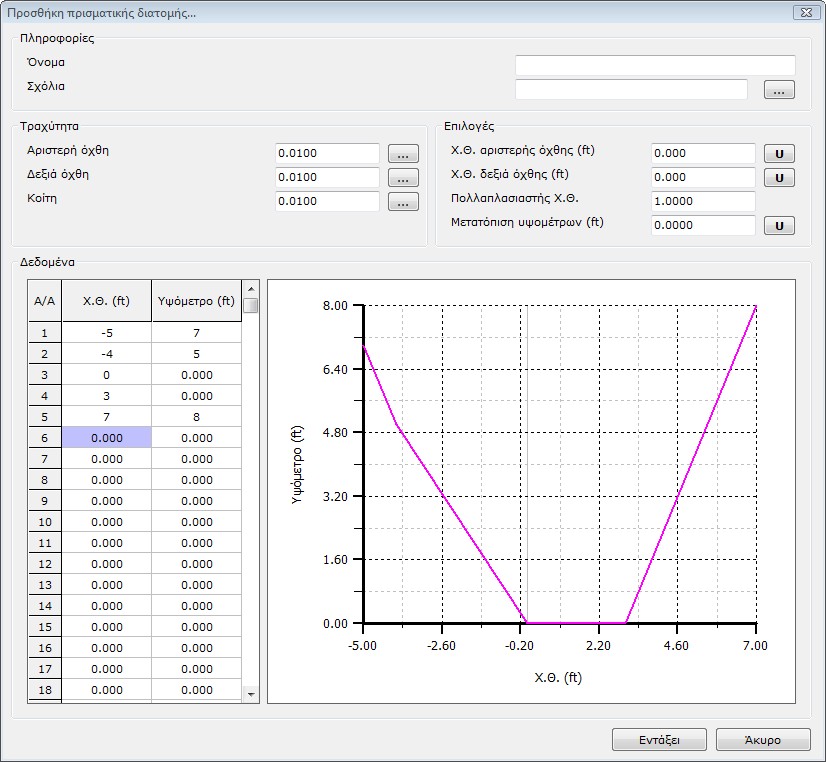Close the Προσθήκη πρισματικής διατομής dialog window

[x=804, y=12]
